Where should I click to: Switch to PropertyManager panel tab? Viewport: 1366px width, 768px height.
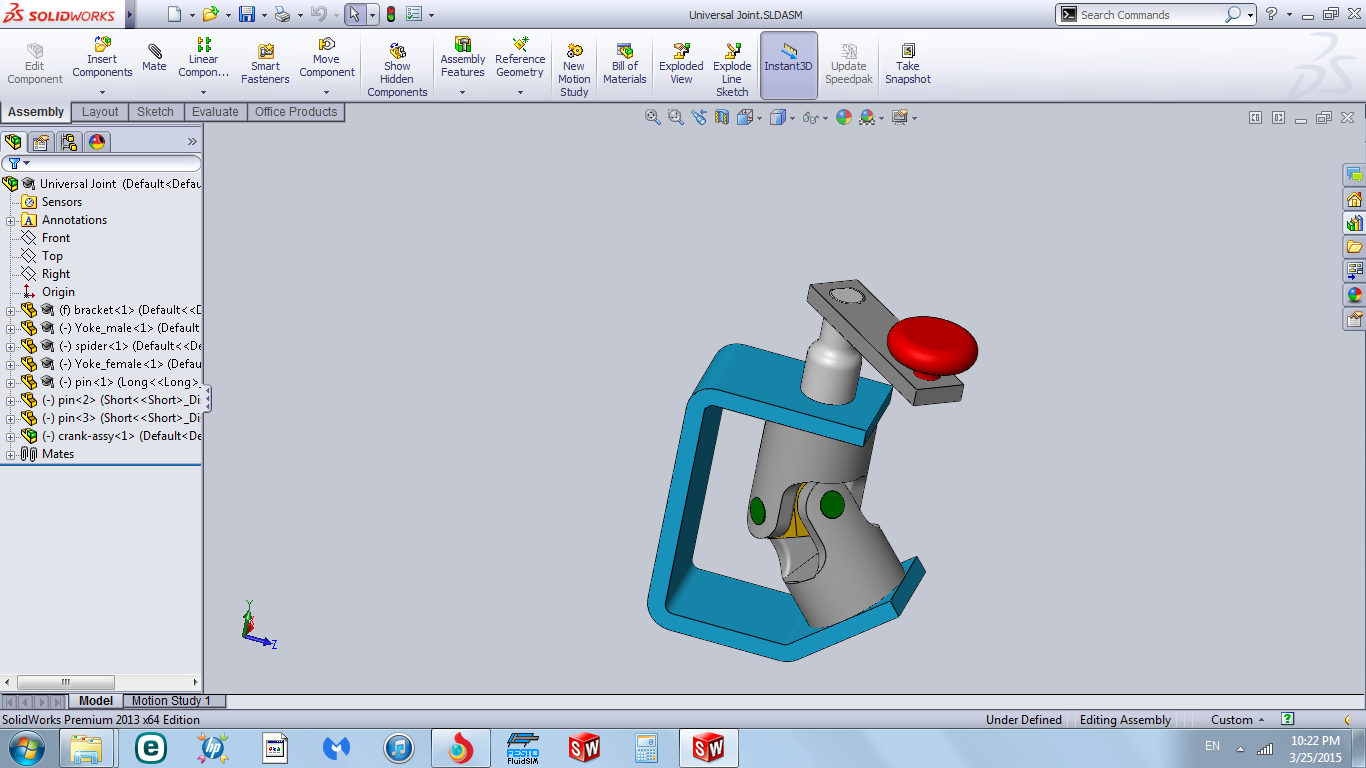[41, 141]
